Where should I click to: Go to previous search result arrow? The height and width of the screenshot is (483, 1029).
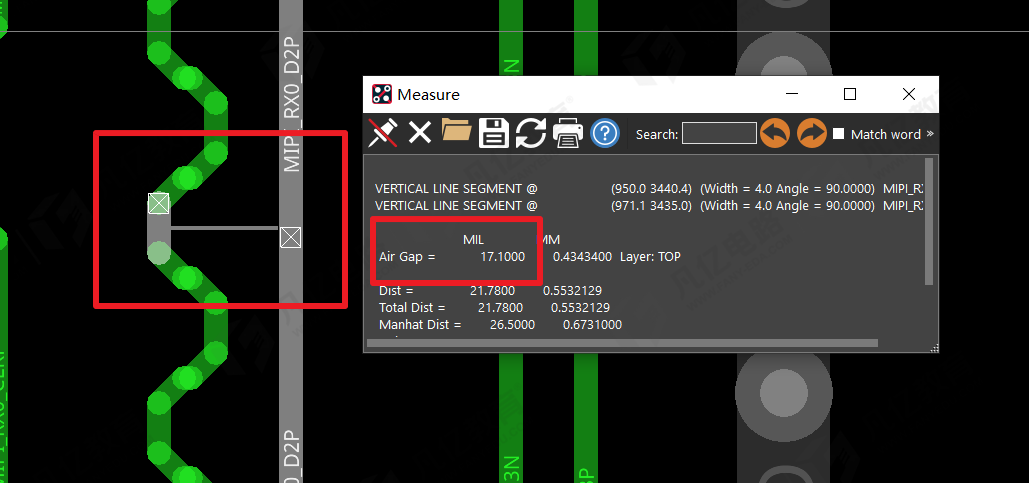[x=775, y=133]
